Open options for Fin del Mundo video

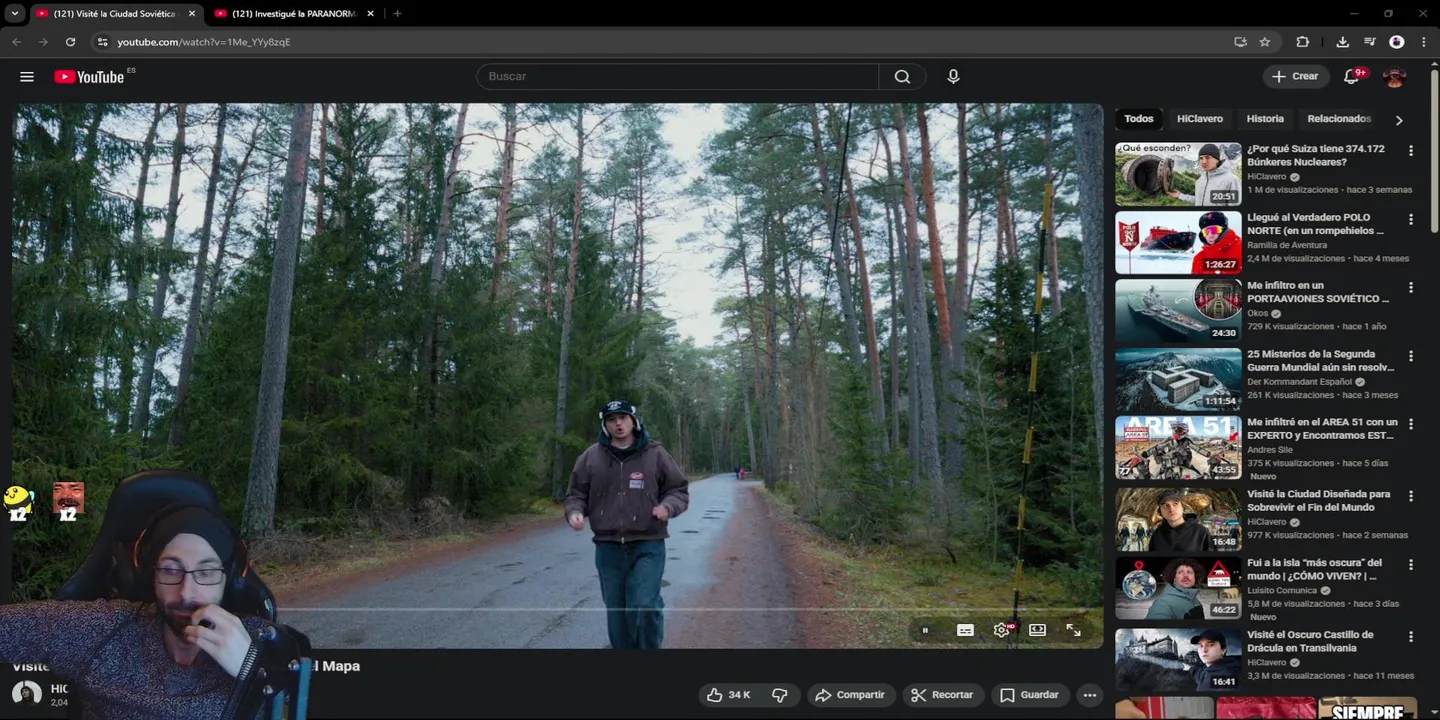(1411, 496)
